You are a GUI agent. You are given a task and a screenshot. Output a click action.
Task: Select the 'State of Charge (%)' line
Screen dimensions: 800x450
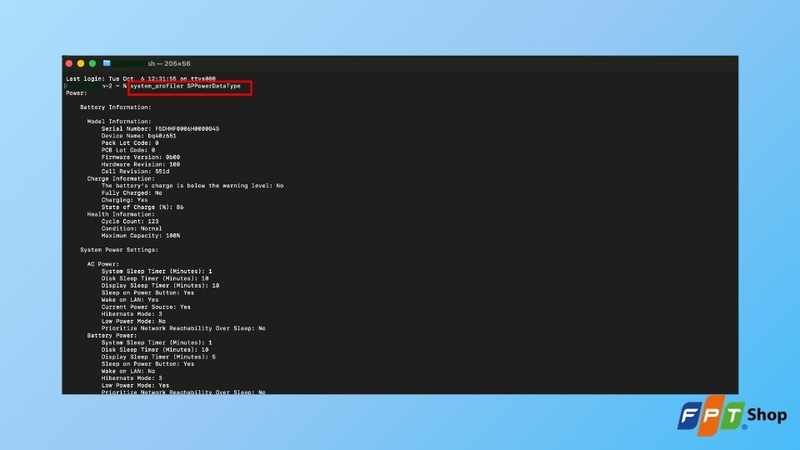(142, 208)
